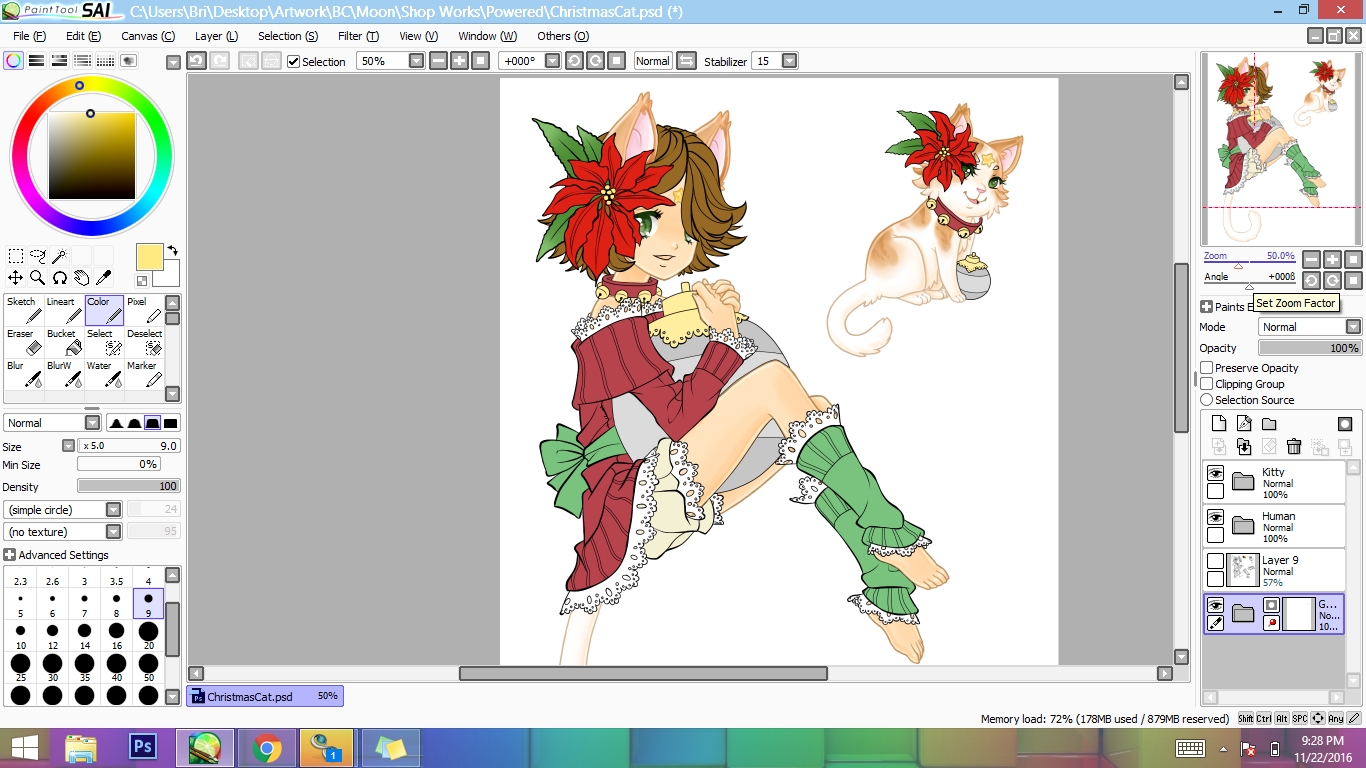The height and width of the screenshot is (768, 1366).
Task: Select the move layer tool
Action: tap(16, 278)
